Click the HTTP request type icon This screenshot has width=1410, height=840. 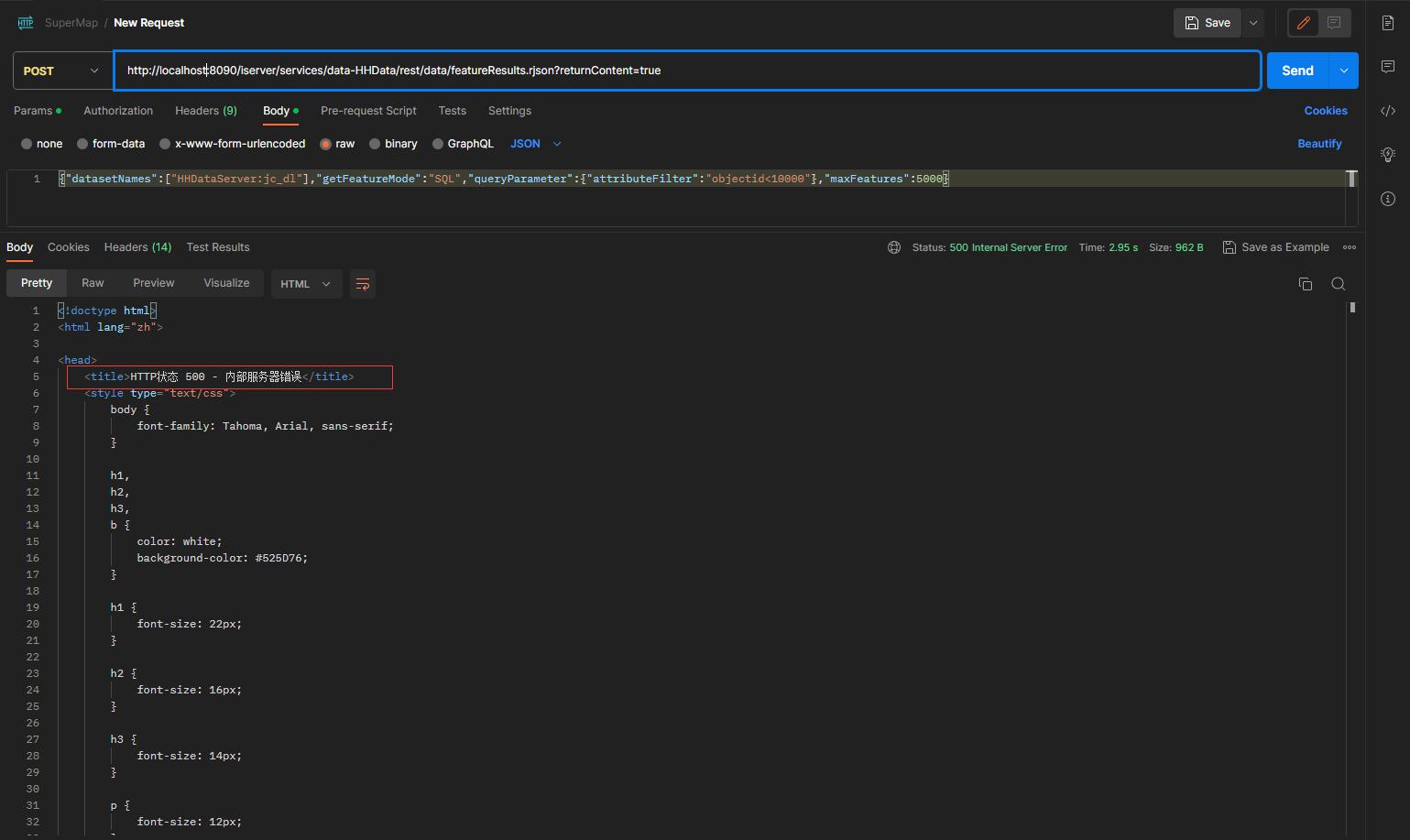[x=25, y=23]
